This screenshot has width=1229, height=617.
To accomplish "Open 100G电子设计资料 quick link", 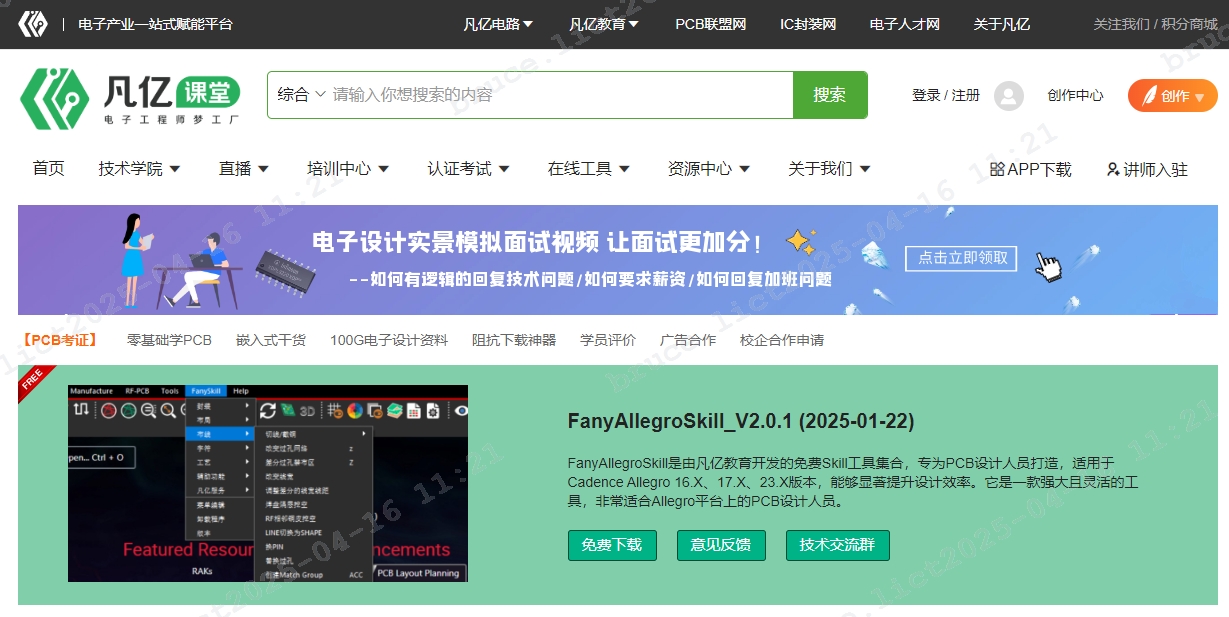I will [389, 340].
